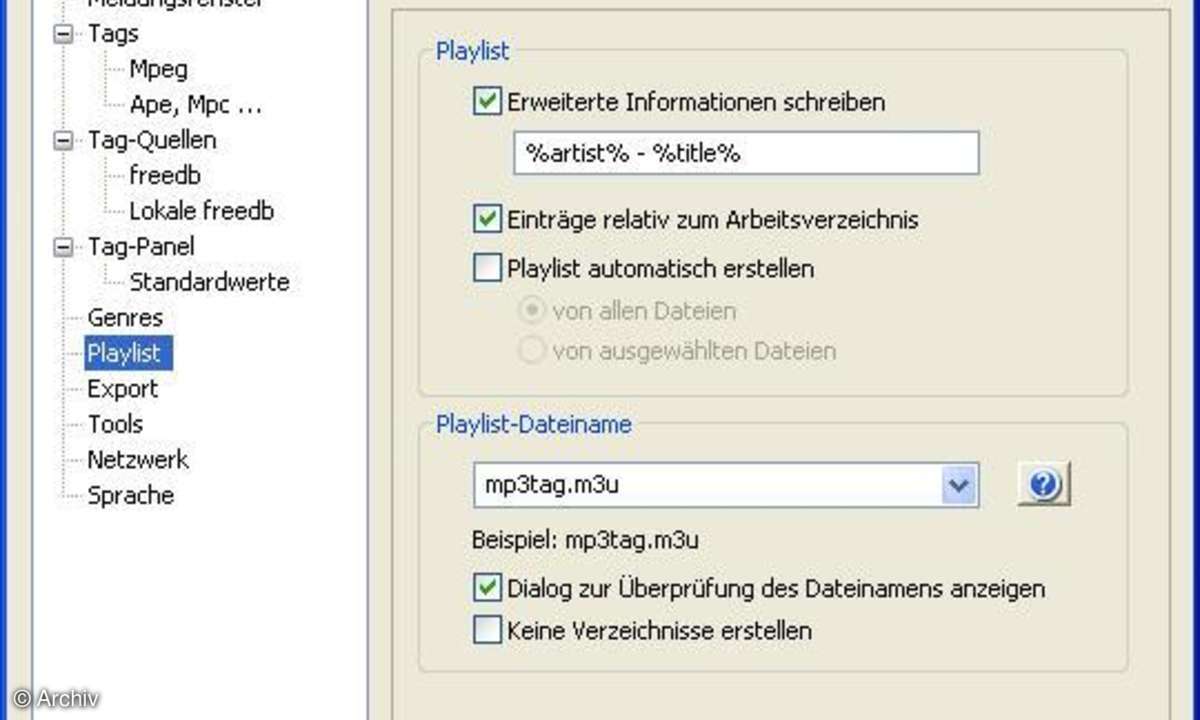Select the Tag-Quellen category label
The image size is (1200, 720).
tap(151, 140)
